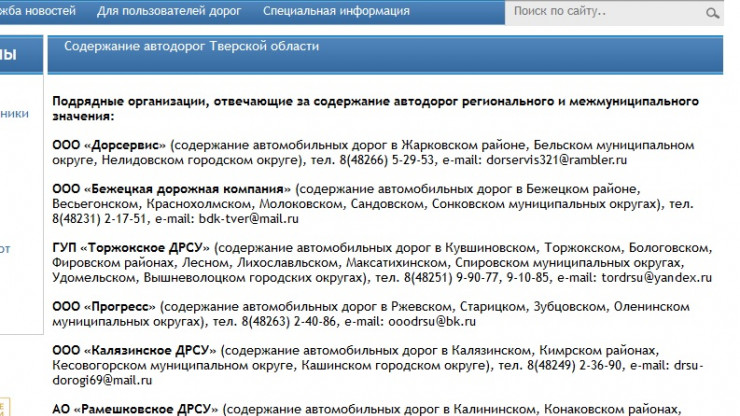
Task: Click the phone number 8(48251) 9-90-77
Action: [x=451, y=278]
